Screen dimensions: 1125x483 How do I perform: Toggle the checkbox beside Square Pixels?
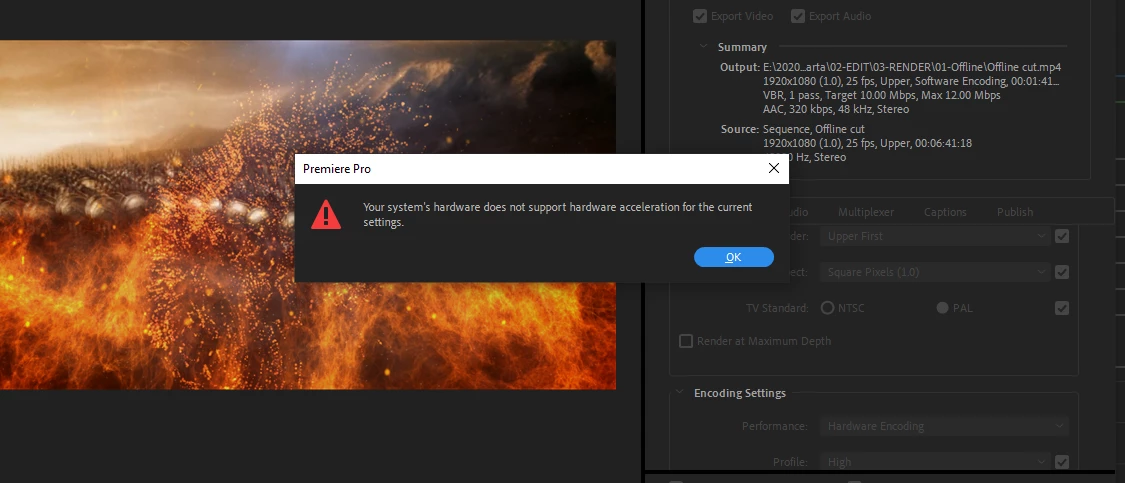pos(1062,272)
